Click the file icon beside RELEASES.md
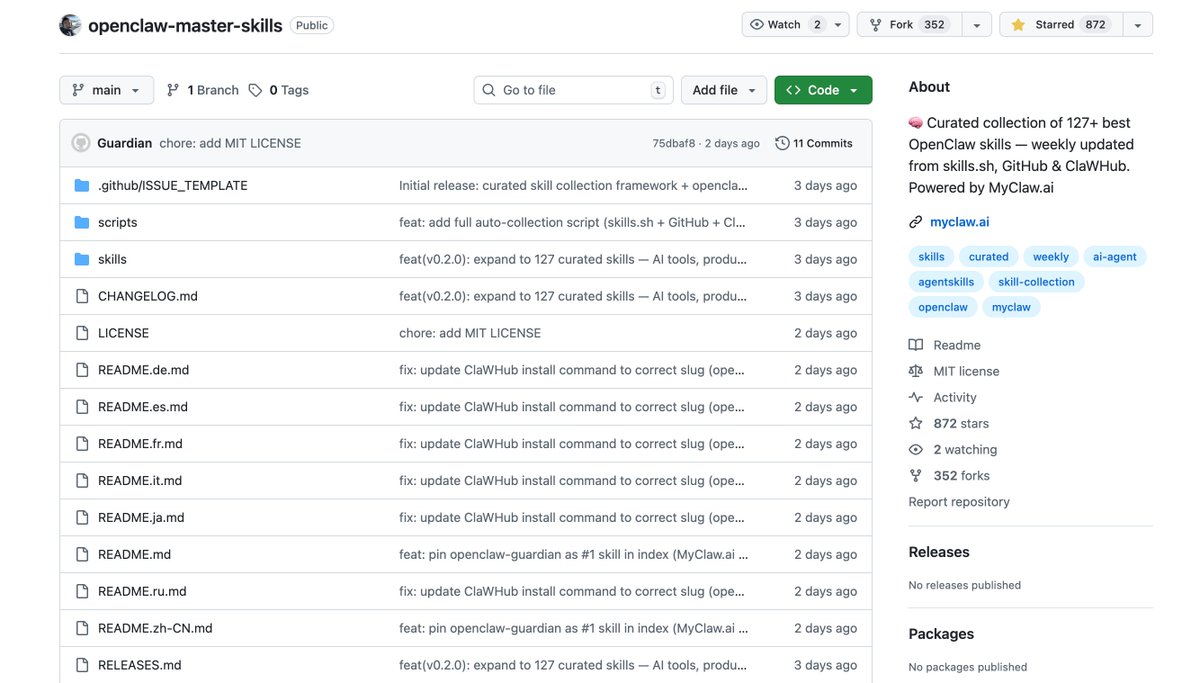The width and height of the screenshot is (1200, 683). pyautogui.click(x=82, y=665)
